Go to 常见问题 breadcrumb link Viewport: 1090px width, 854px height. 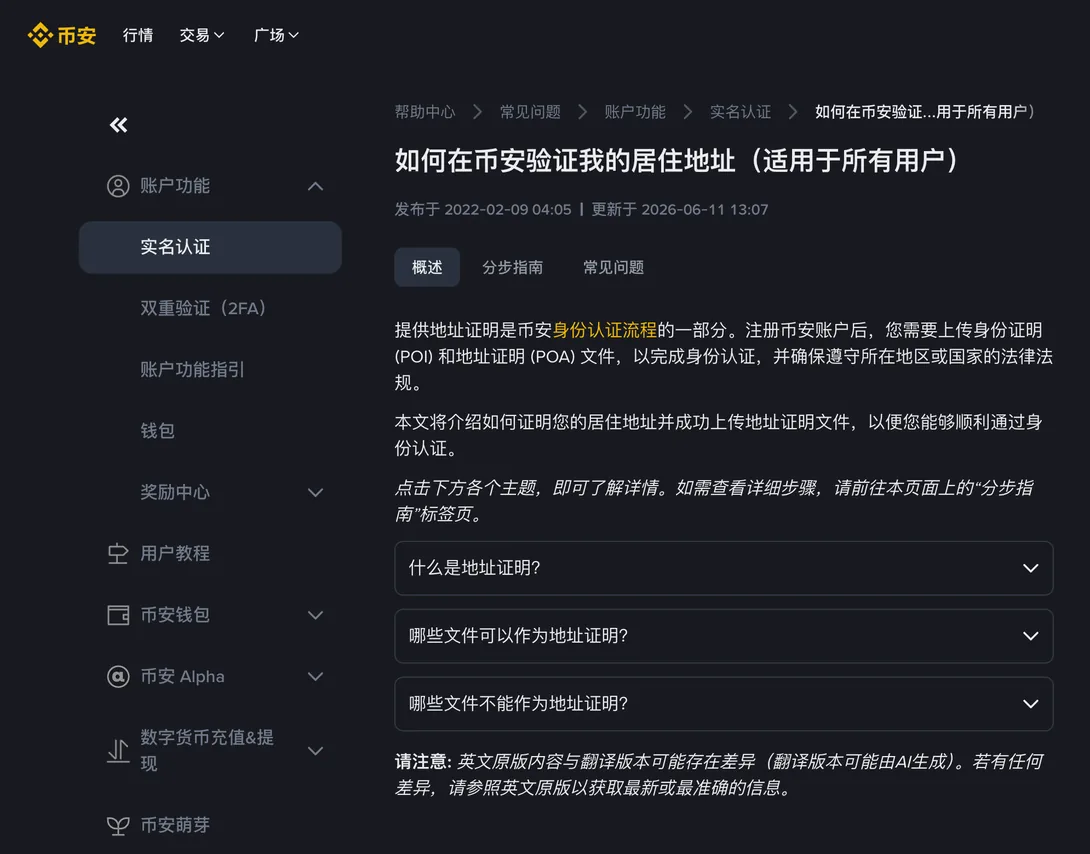point(530,112)
